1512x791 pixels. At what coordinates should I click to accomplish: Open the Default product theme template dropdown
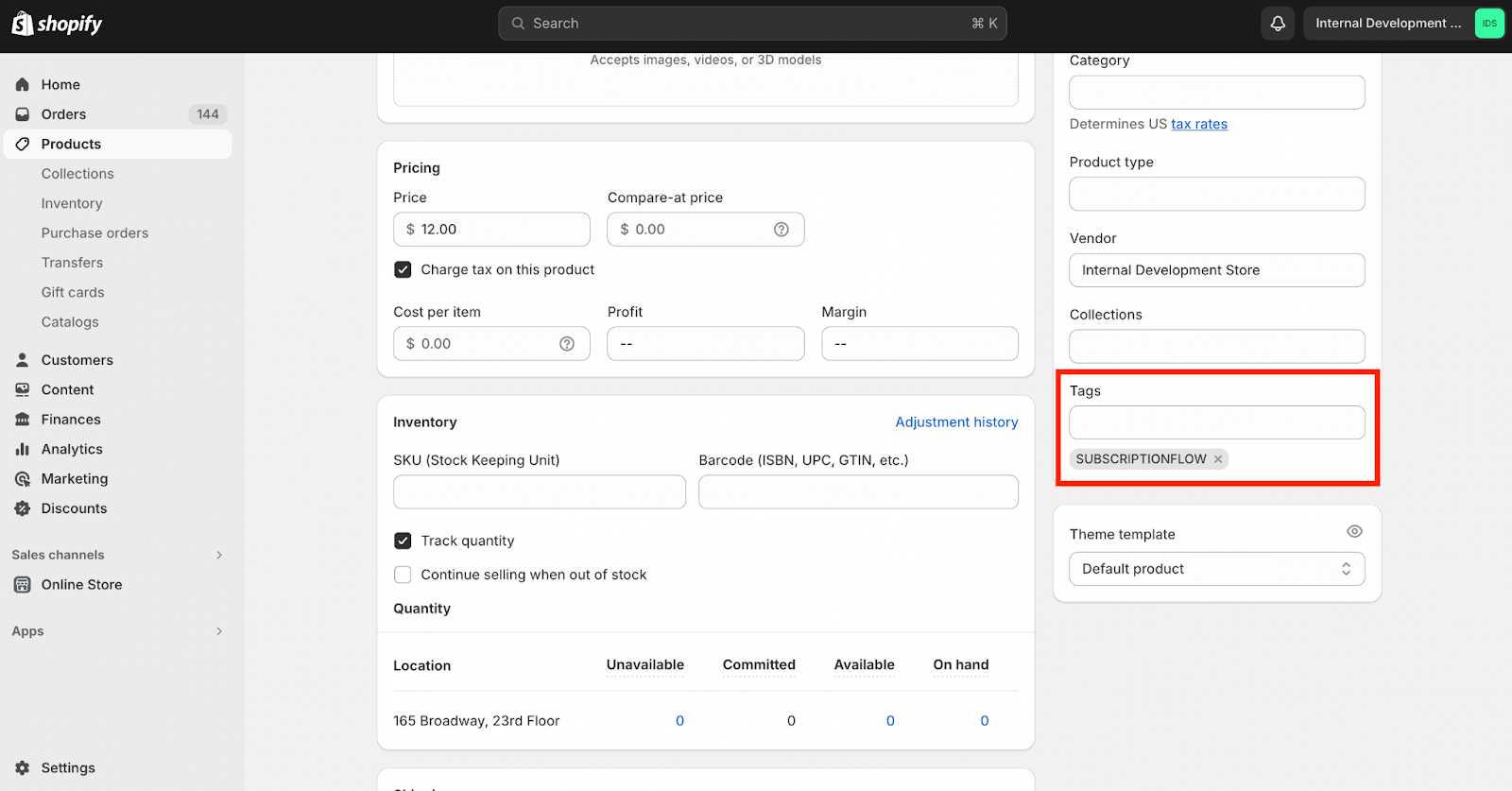[1217, 569]
